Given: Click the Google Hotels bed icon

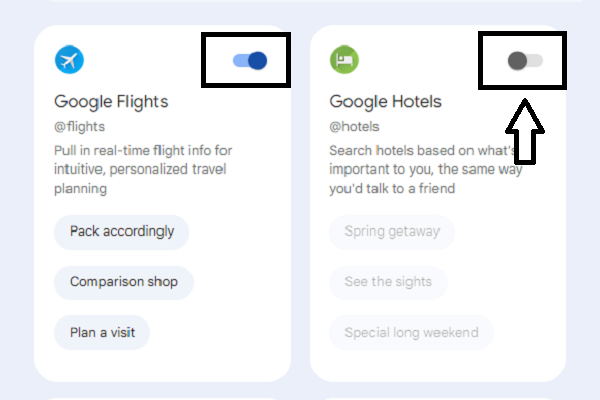Looking at the screenshot, I should coord(344,61).
